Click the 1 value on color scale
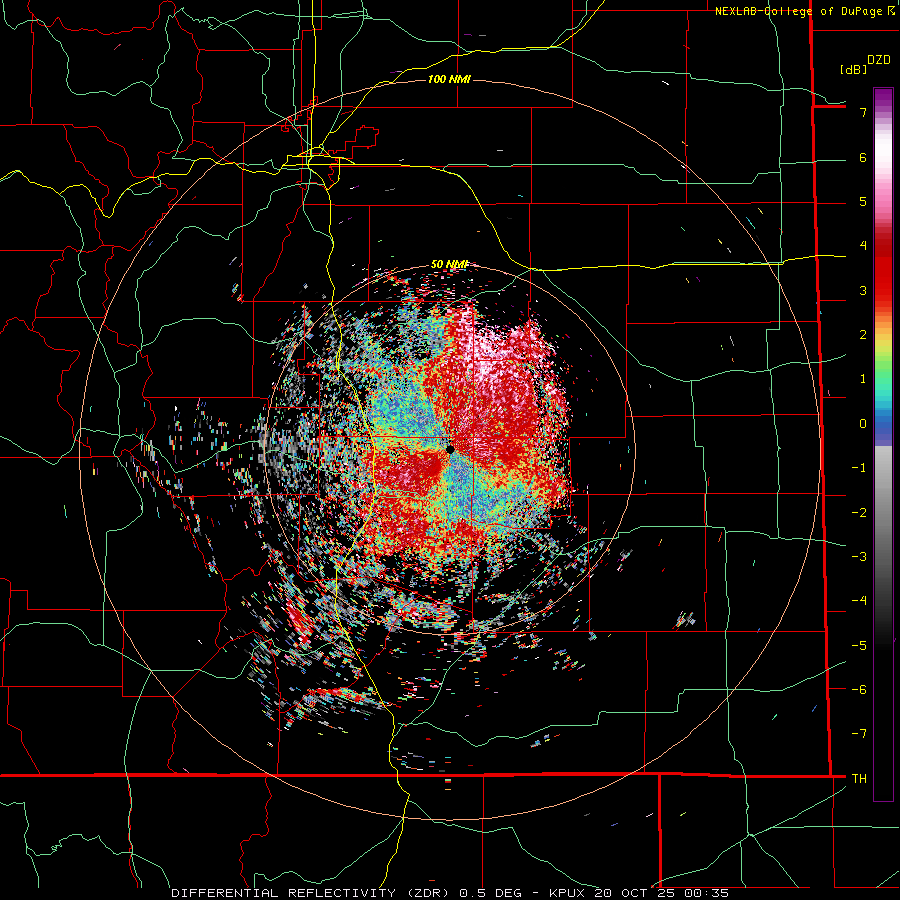This screenshot has width=900, height=900. tap(863, 379)
